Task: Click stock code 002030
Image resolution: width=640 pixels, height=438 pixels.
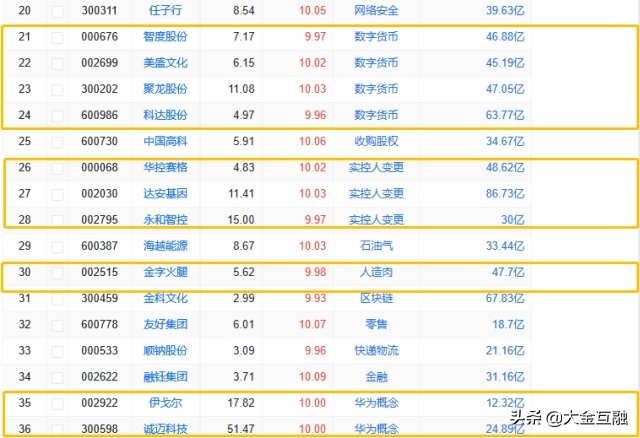Action: click(99, 193)
